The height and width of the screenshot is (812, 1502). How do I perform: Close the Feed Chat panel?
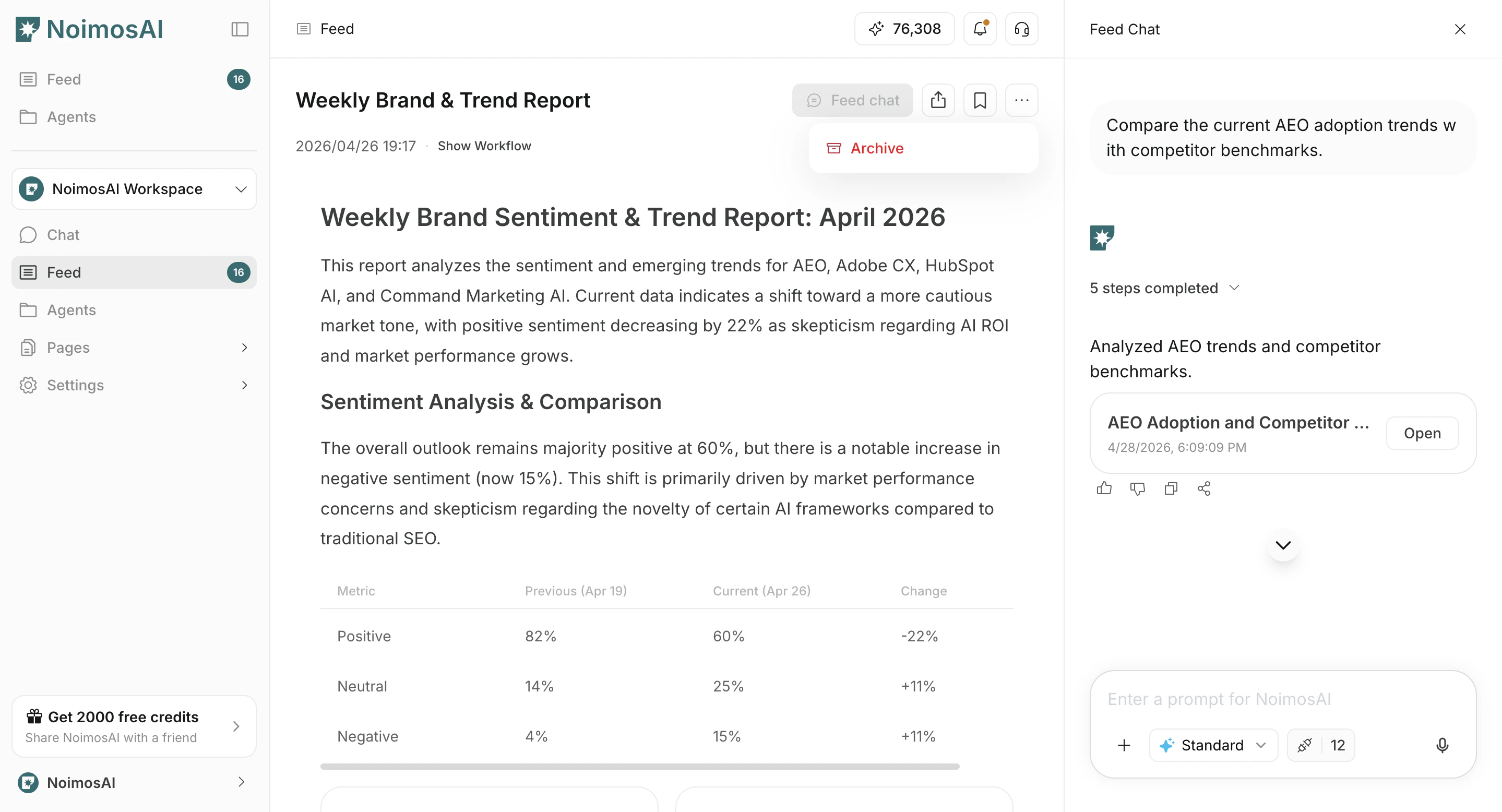[1460, 29]
